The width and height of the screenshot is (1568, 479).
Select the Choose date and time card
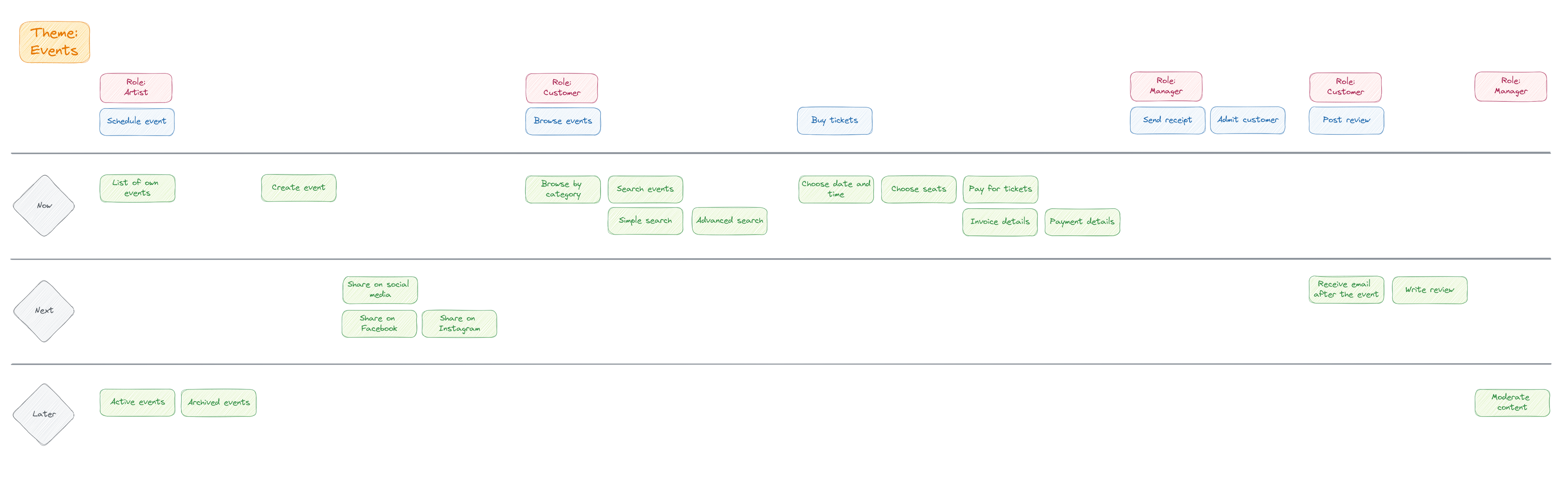pyautogui.click(x=836, y=189)
